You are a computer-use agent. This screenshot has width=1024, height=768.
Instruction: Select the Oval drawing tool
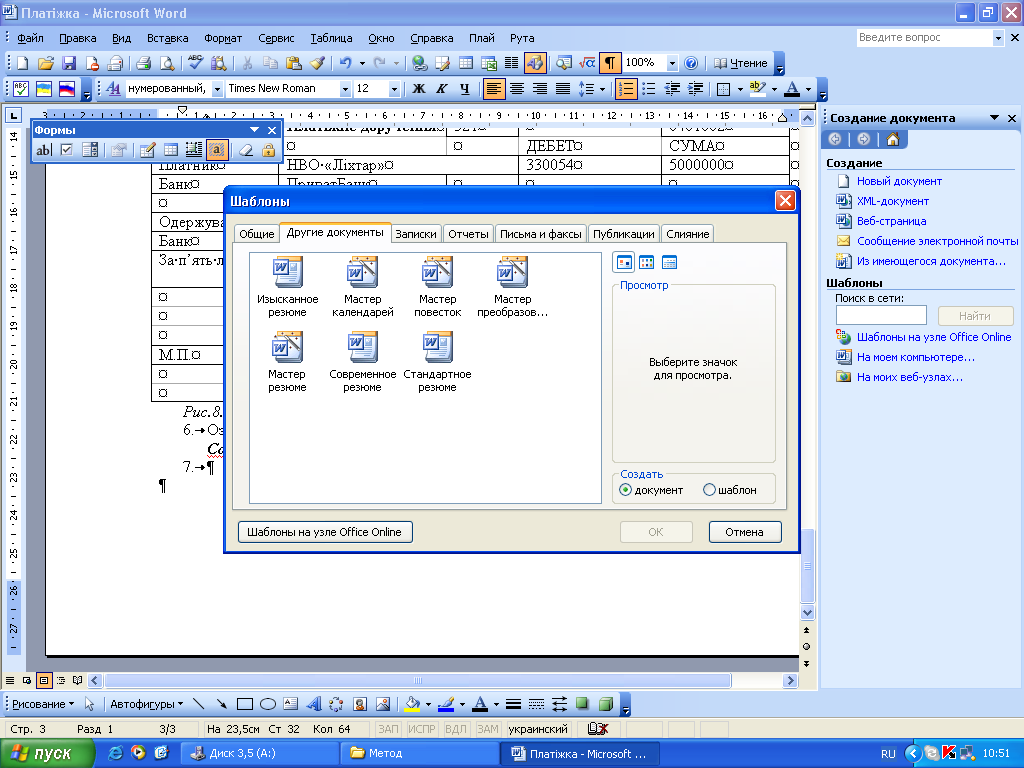coord(268,704)
